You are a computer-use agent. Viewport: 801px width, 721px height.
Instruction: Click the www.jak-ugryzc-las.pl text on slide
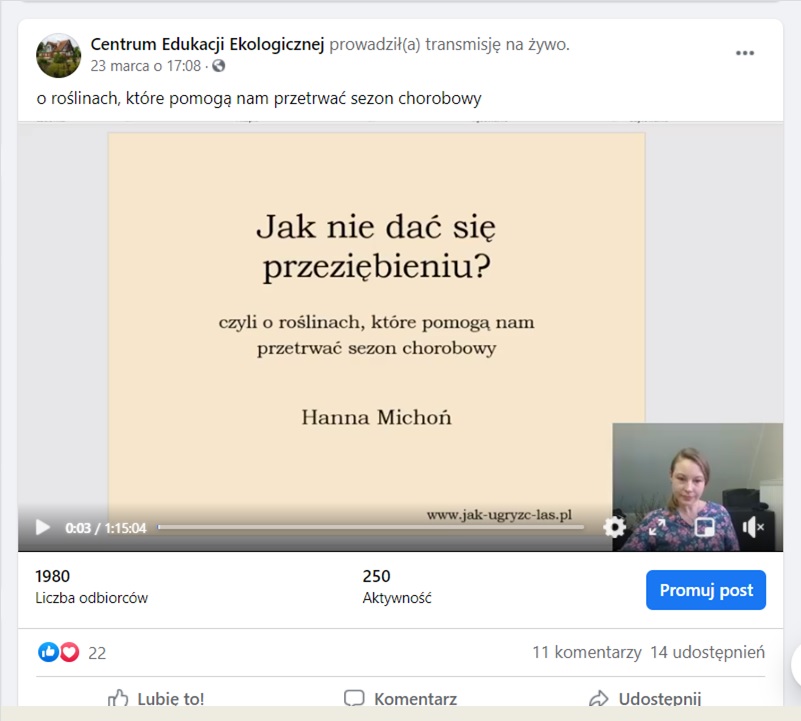point(499,515)
